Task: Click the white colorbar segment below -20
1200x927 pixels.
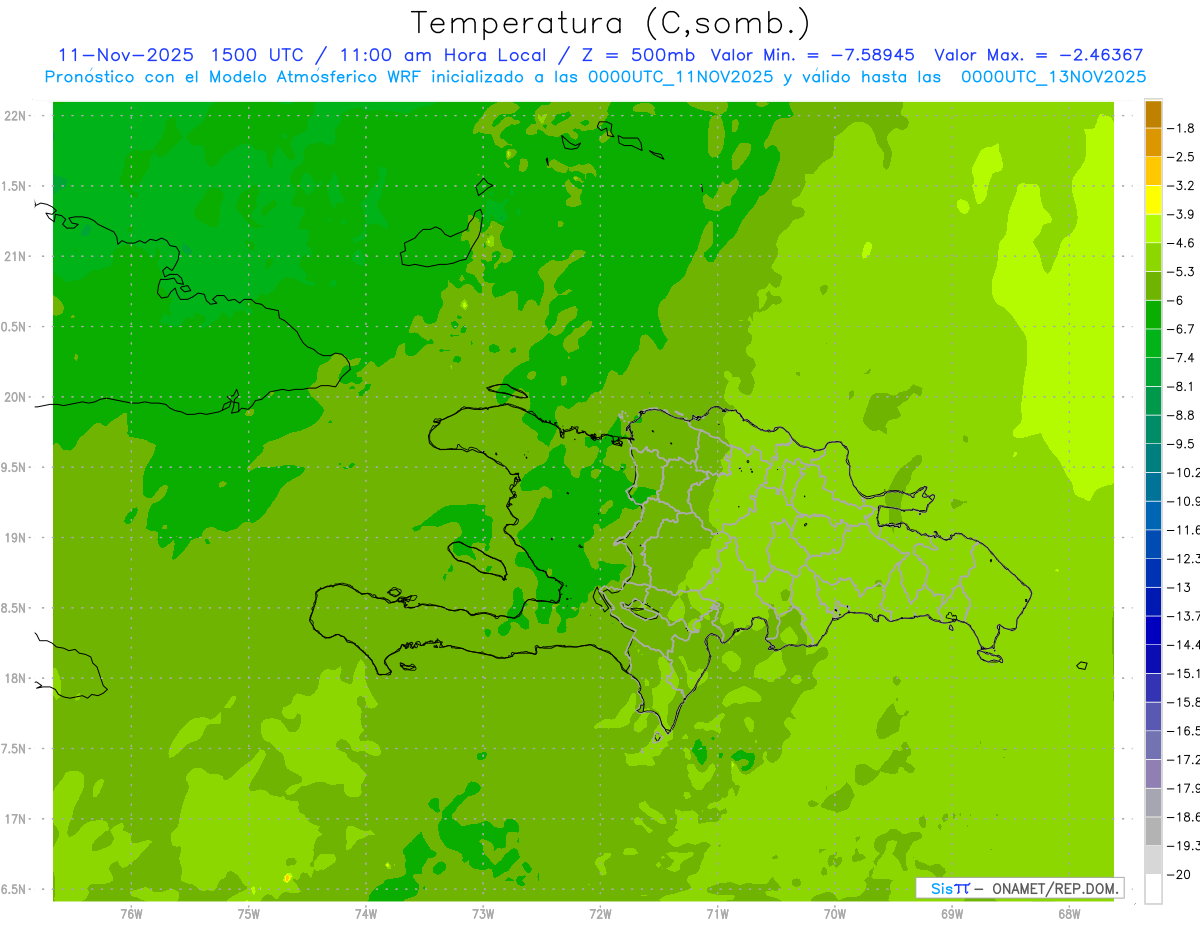Action: coord(1153,889)
